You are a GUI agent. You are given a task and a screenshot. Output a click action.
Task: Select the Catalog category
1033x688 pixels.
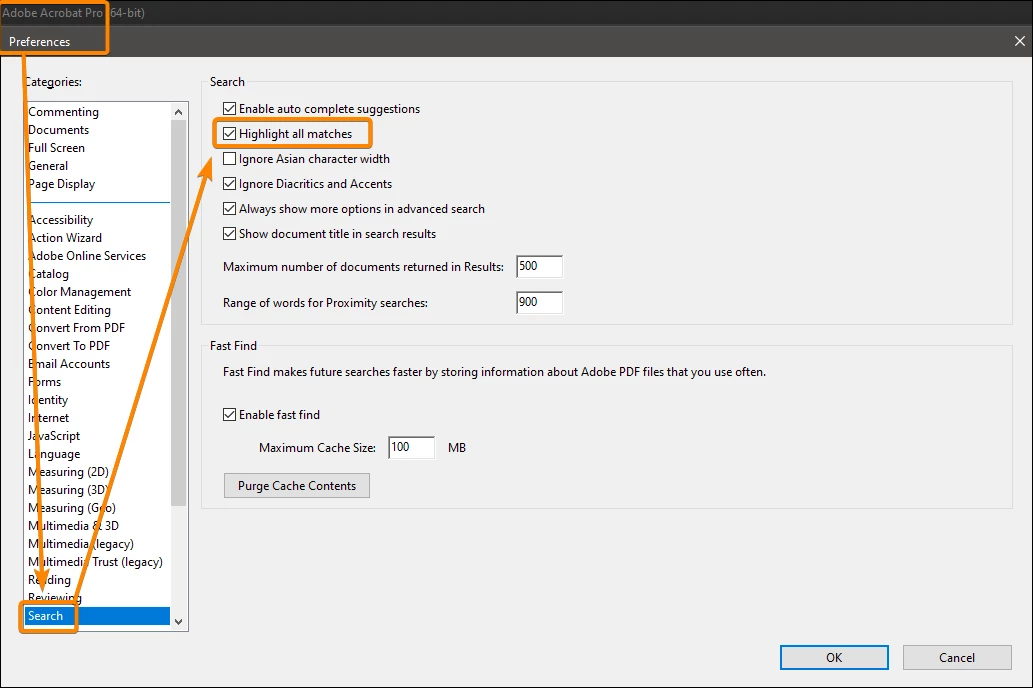coord(48,274)
